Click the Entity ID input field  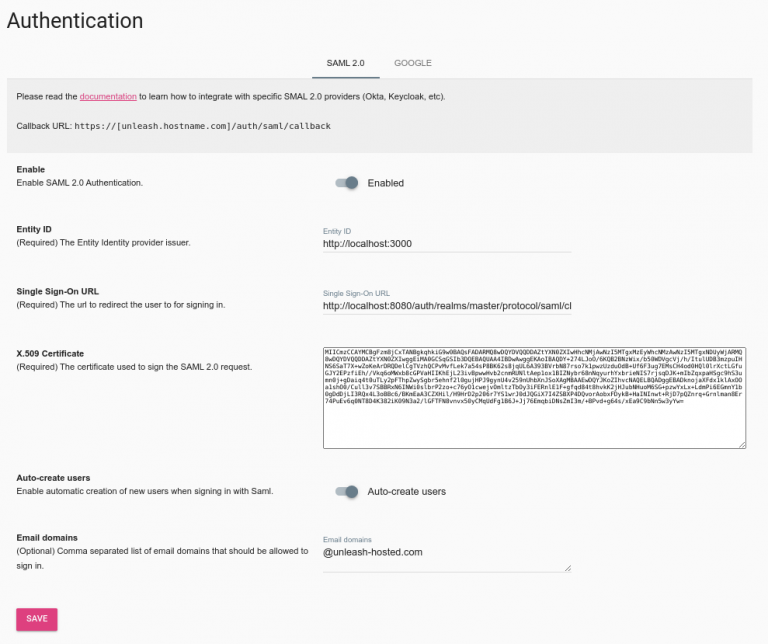pyautogui.click(x=446, y=243)
